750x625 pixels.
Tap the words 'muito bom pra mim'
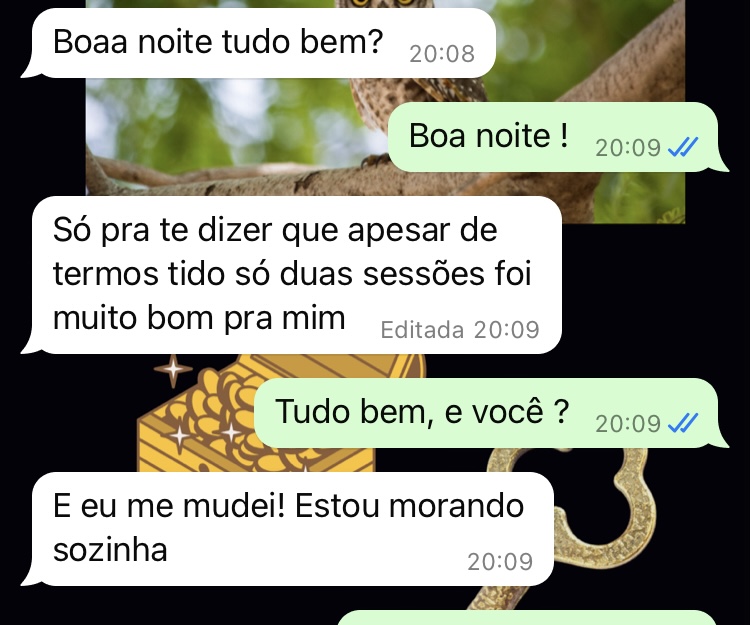pyautogui.click(x=199, y=318)
